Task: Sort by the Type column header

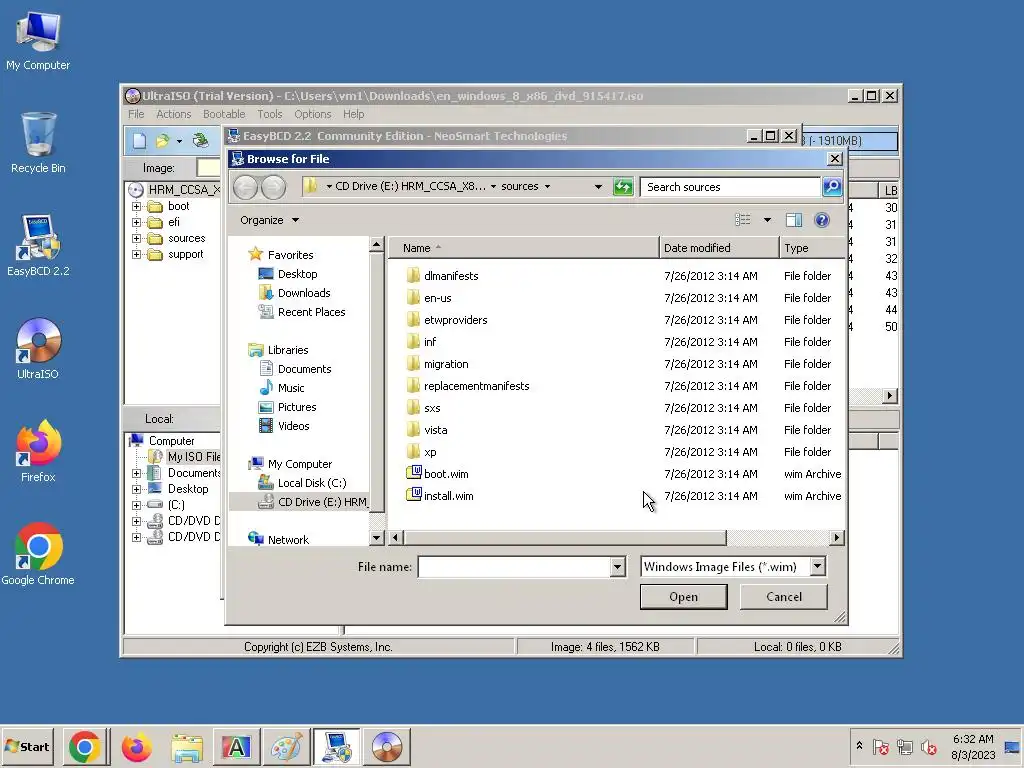Action: tap(812, 248)
